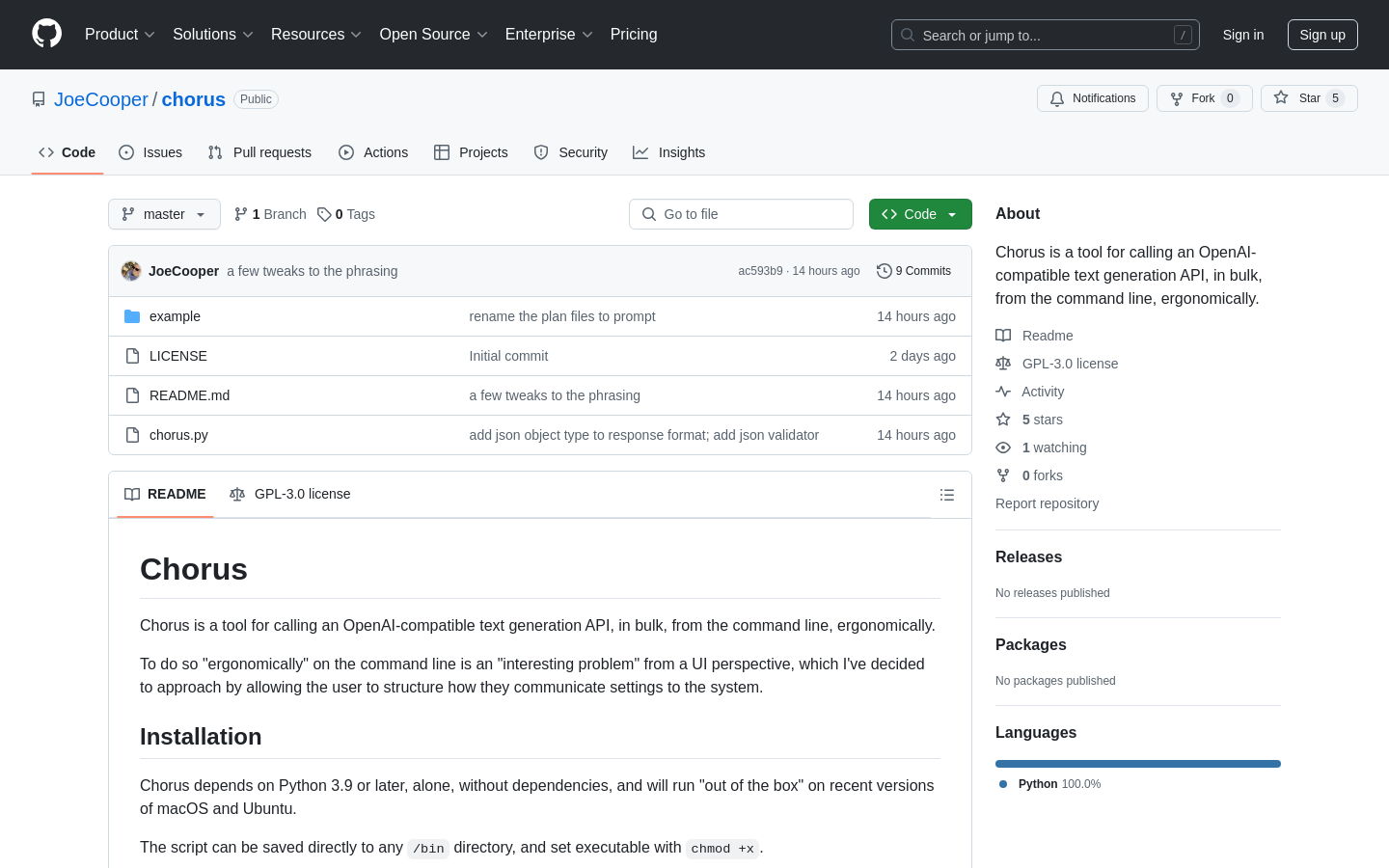Screen dimensions: 1389x868
Task: Click the LICENSE file icon
Action: 132,356
